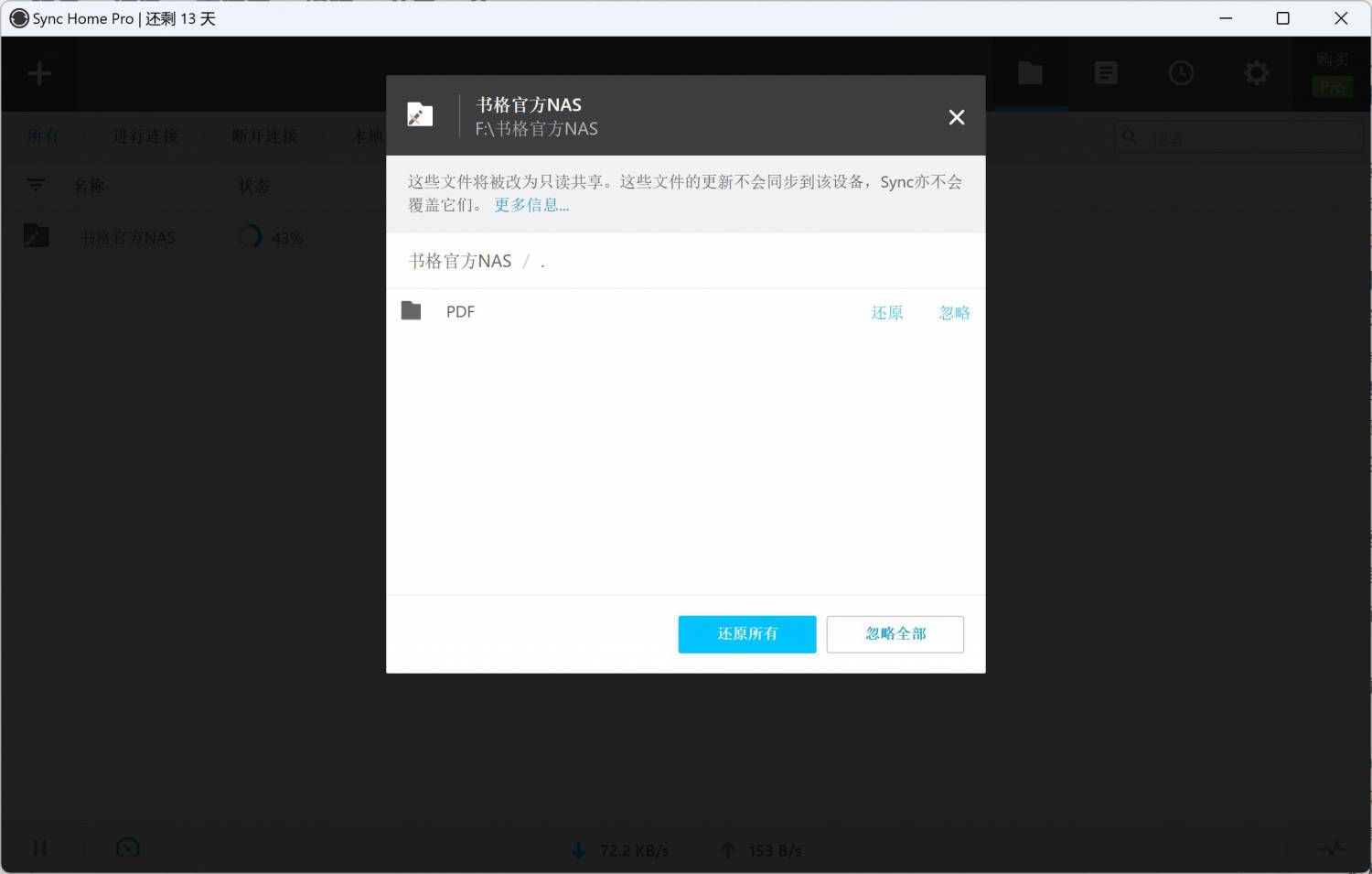Click the activity graph icon in status bar

pos(1332,848)
